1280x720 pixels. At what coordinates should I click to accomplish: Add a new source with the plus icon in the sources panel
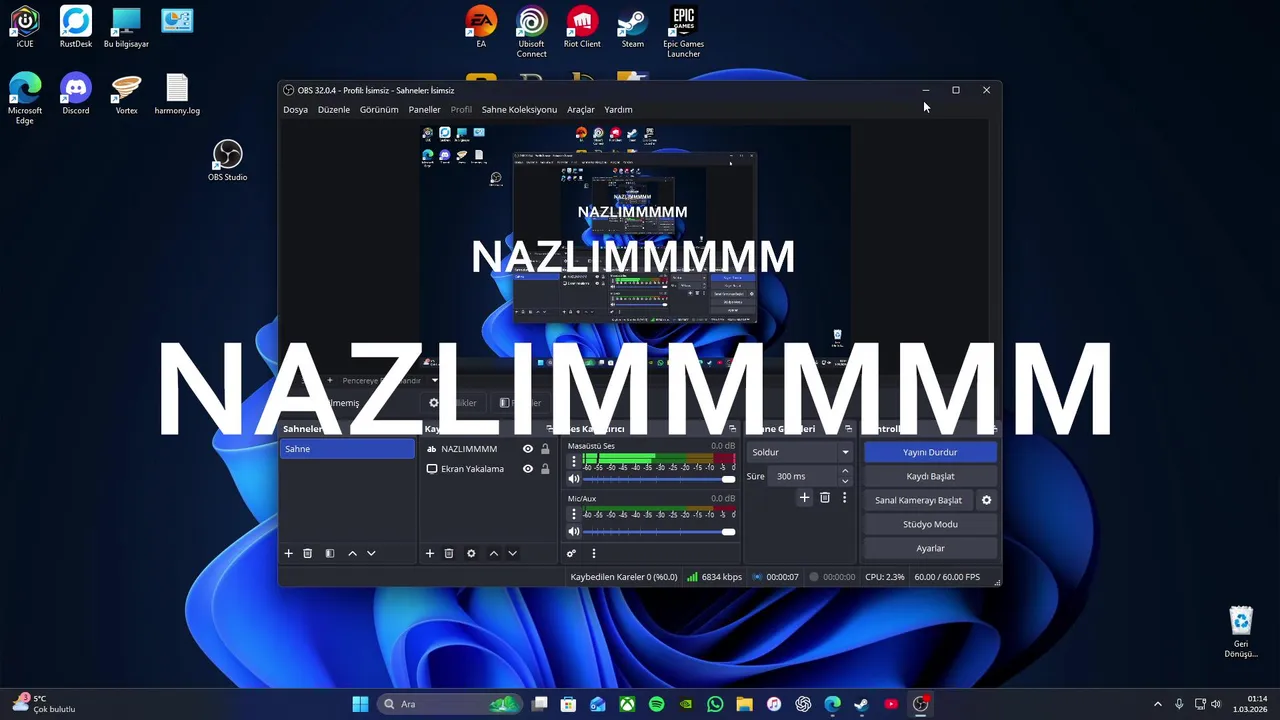click(430, 553)
